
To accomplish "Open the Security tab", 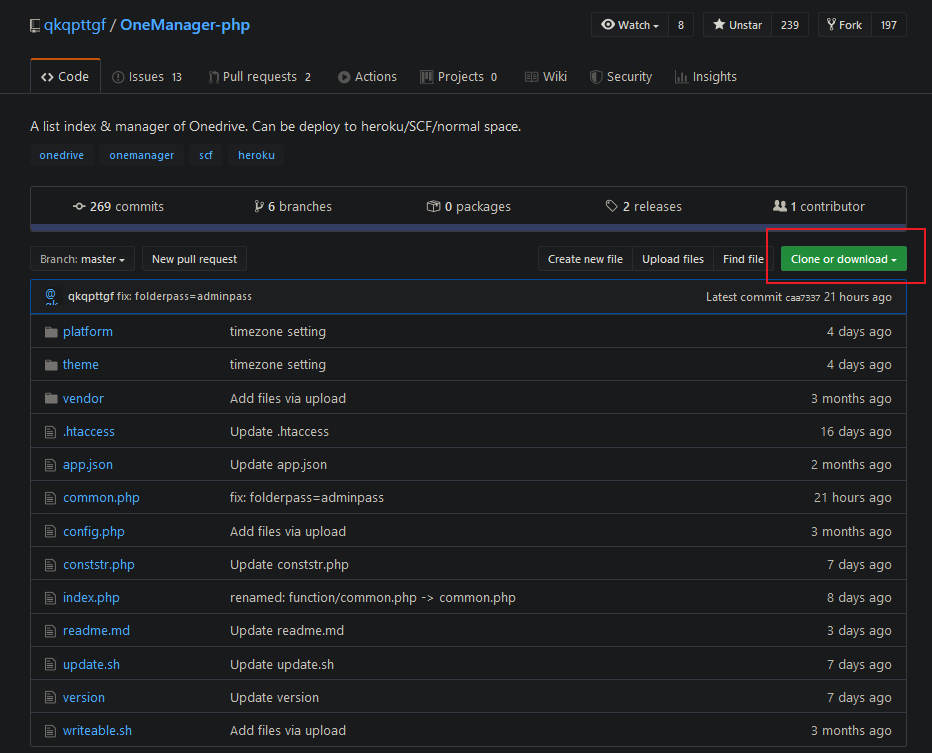I will click(621, 77).
